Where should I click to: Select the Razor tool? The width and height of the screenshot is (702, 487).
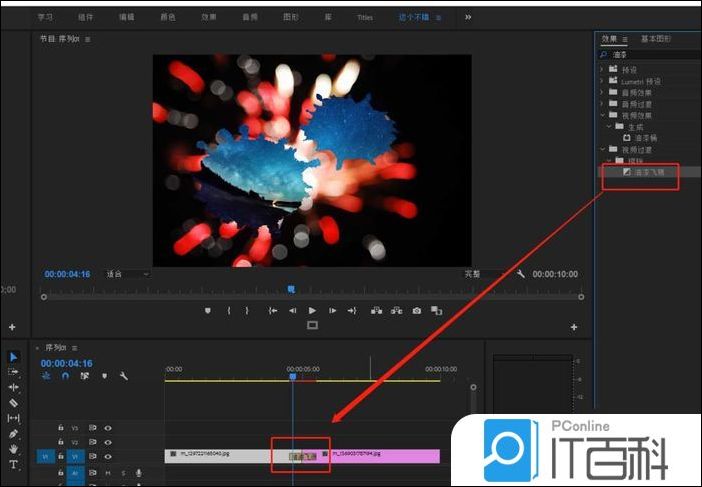click(x=14, y=403)
